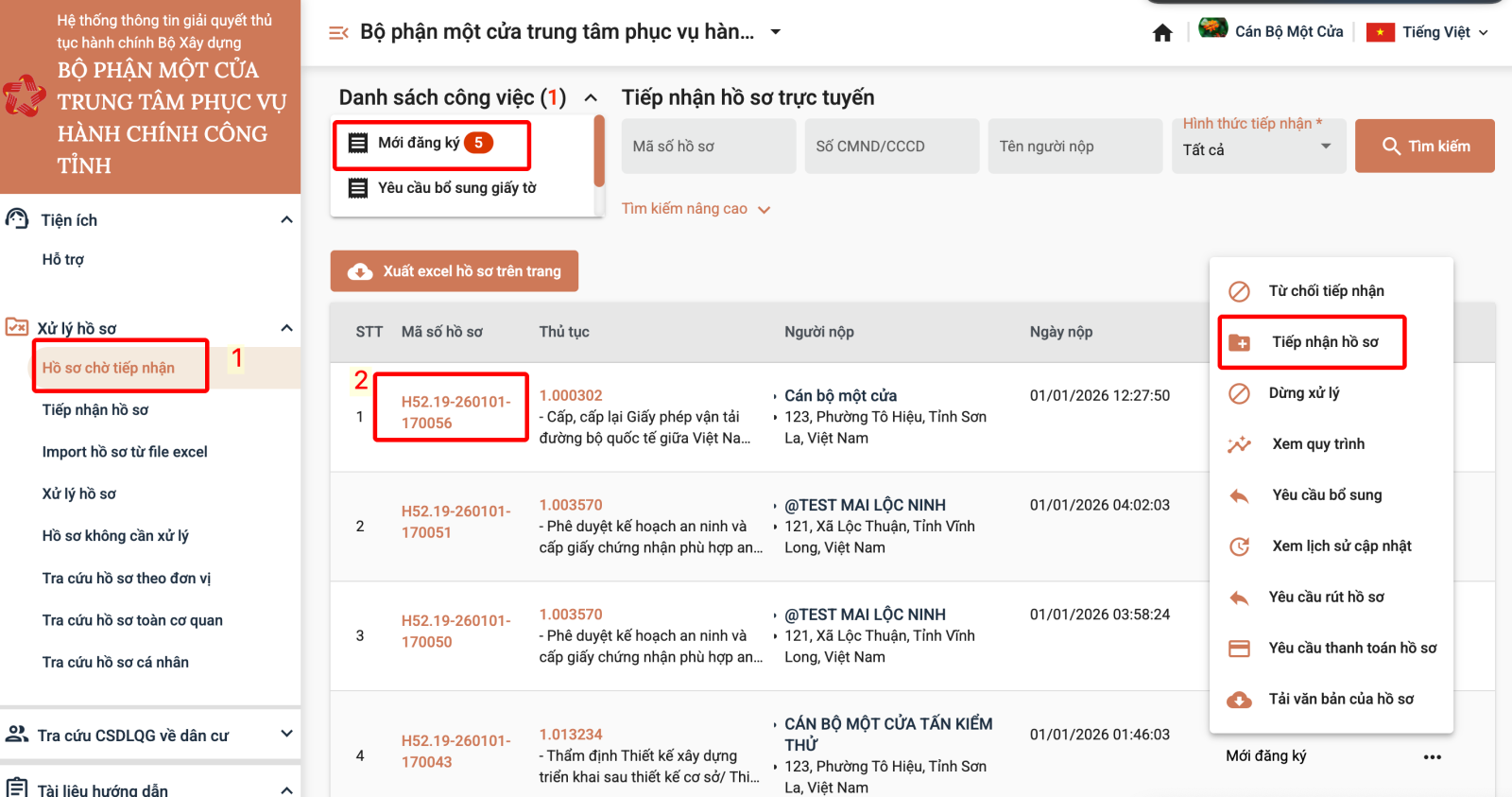
Task: Open the three-dot menu for row 4
Action: point(1432,756)
